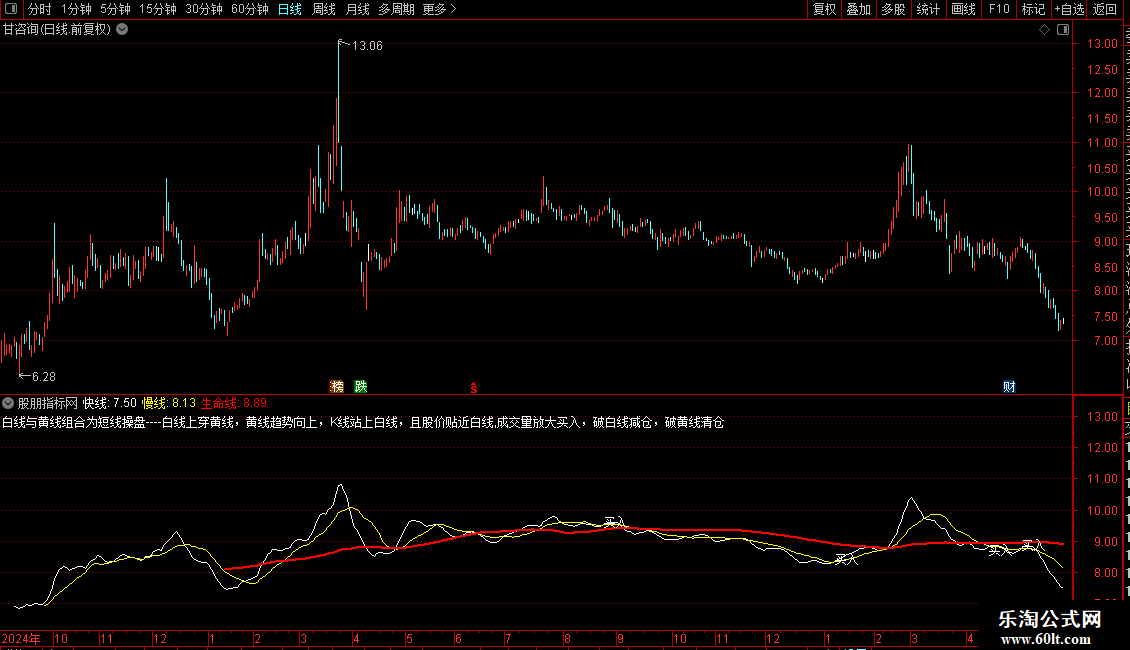Click the 复权 button

pos(824,9)
